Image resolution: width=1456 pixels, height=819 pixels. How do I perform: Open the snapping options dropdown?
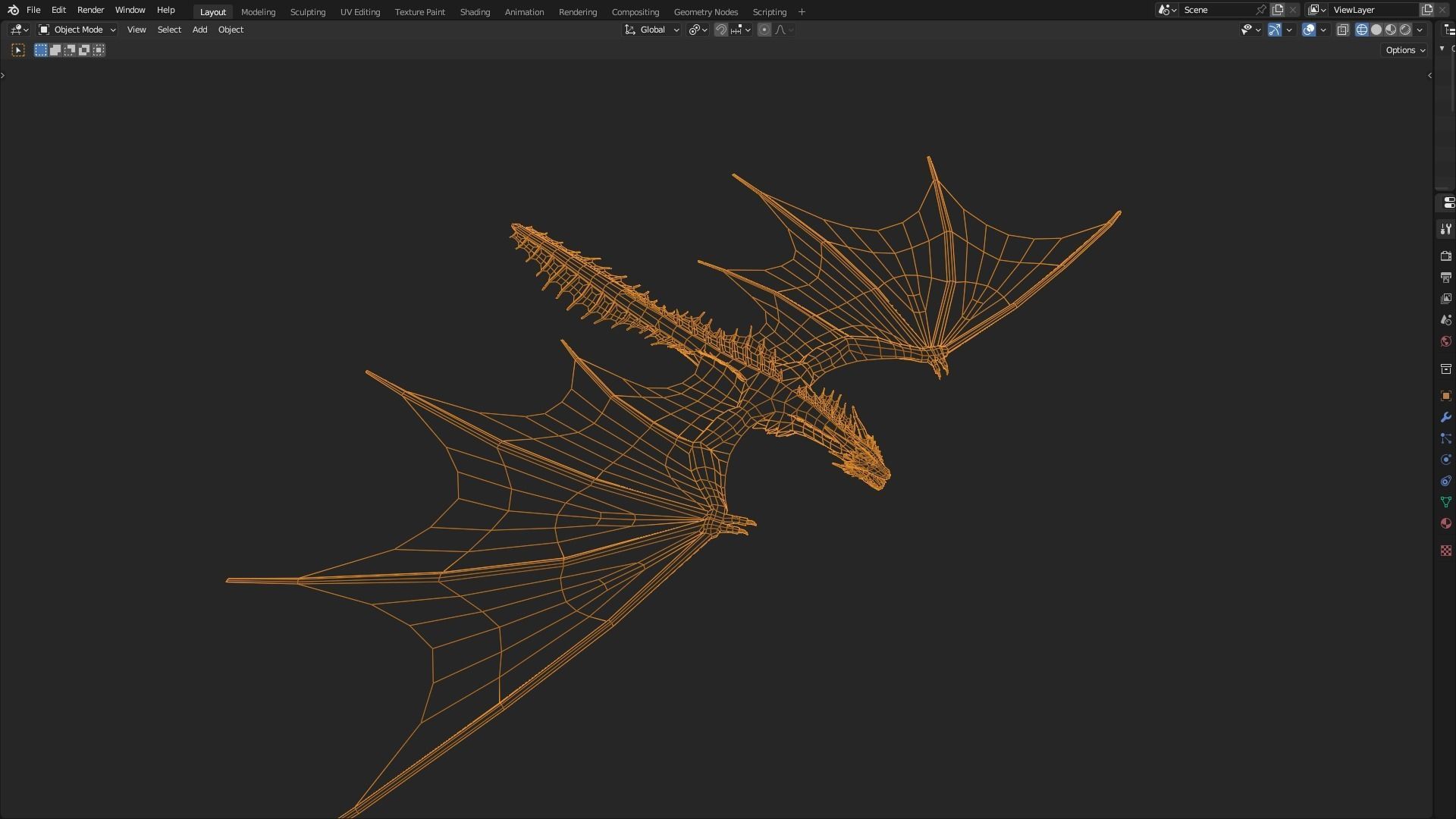click(741, 30)
